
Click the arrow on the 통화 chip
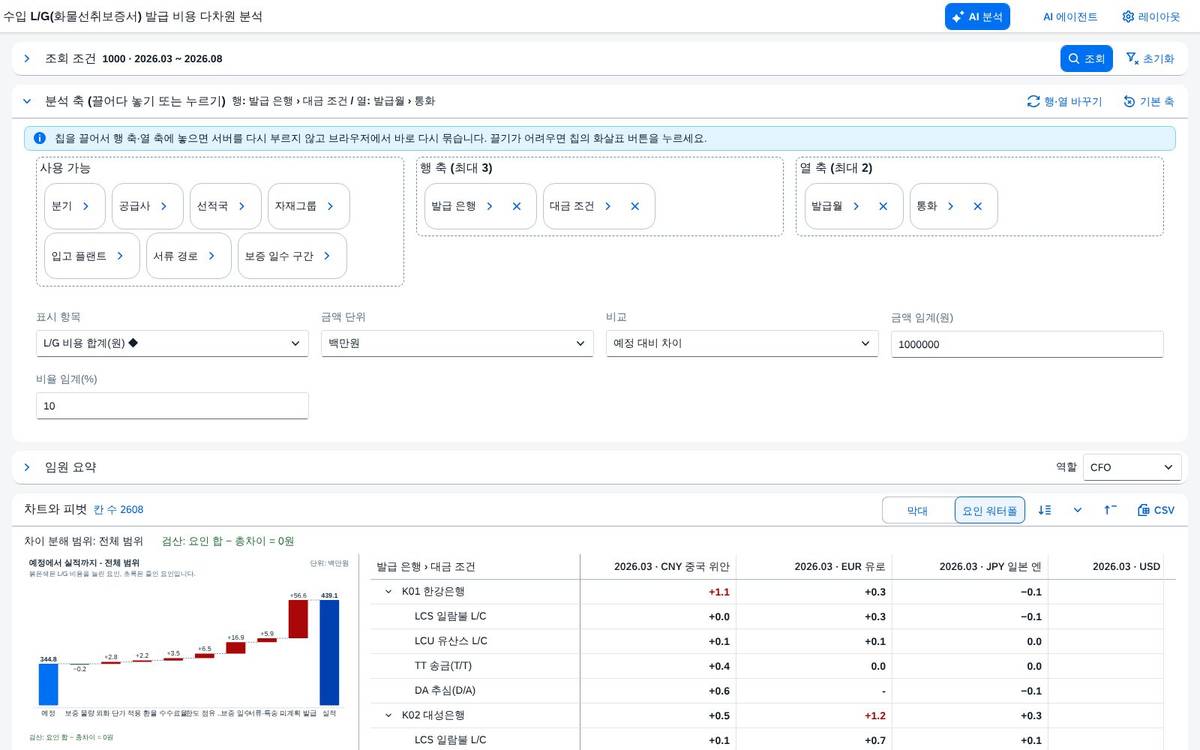(x=950, y=206)
